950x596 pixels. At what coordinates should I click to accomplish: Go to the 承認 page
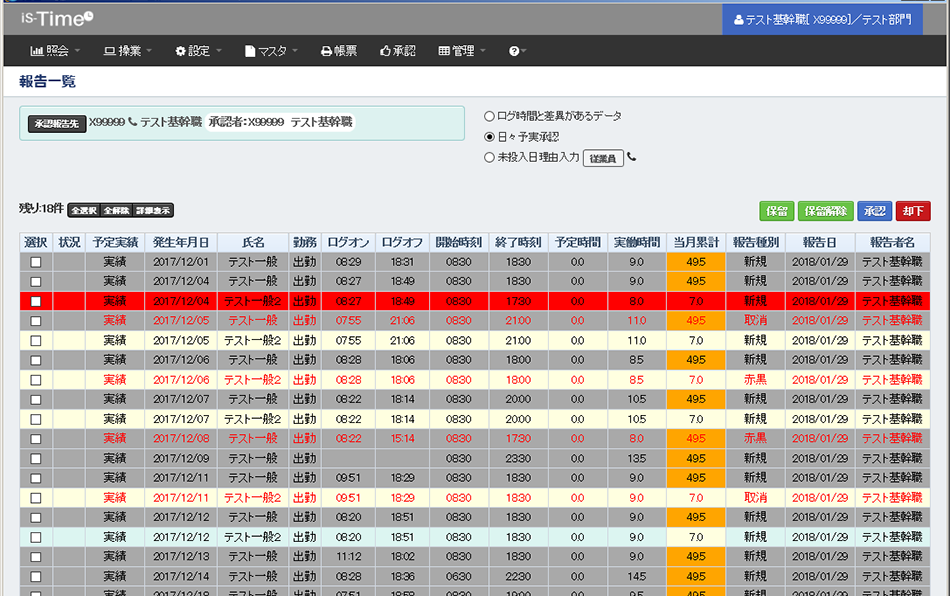point(397,51)
